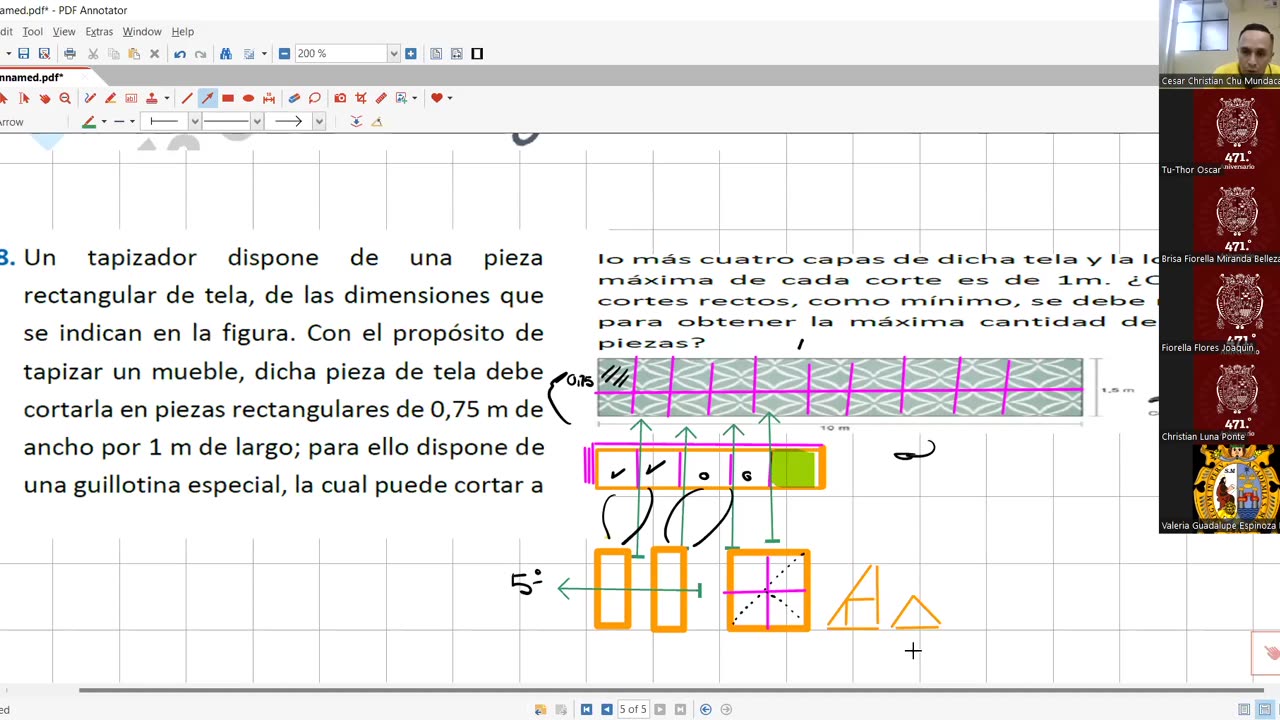1280x720 pixels.
Task: Select the Eraser tool
Action: click(x=294, y=98)
